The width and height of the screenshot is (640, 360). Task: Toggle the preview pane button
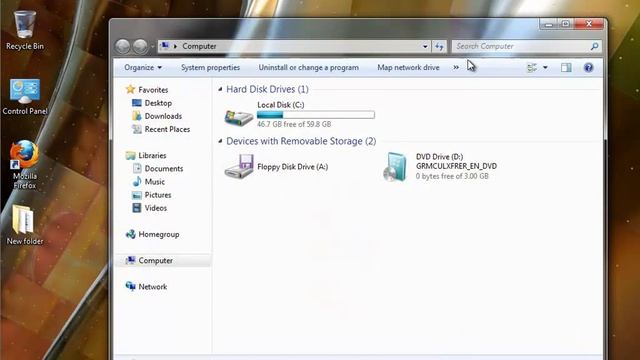(566, 68)
